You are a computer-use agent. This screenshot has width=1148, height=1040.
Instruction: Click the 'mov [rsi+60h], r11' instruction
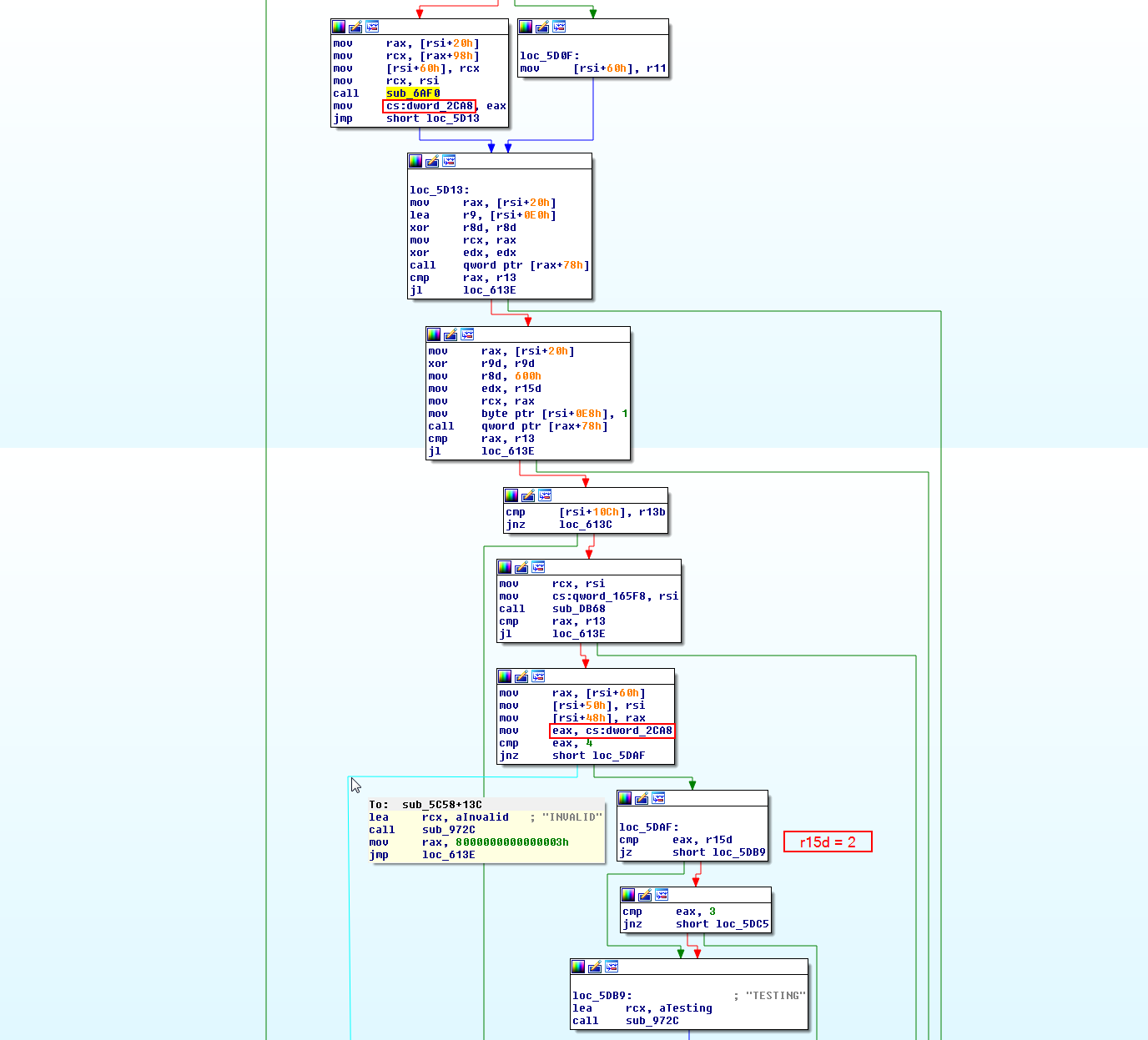click(x=593, y=68)
